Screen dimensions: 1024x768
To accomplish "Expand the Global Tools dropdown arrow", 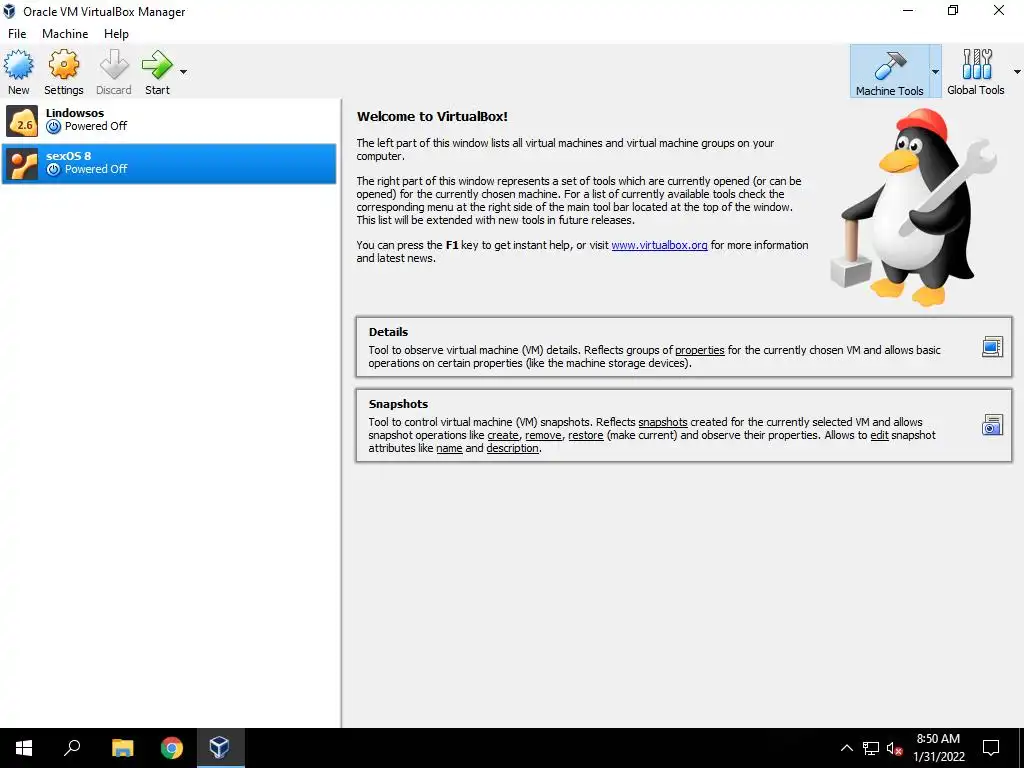I will click(x=1017, y=72).
